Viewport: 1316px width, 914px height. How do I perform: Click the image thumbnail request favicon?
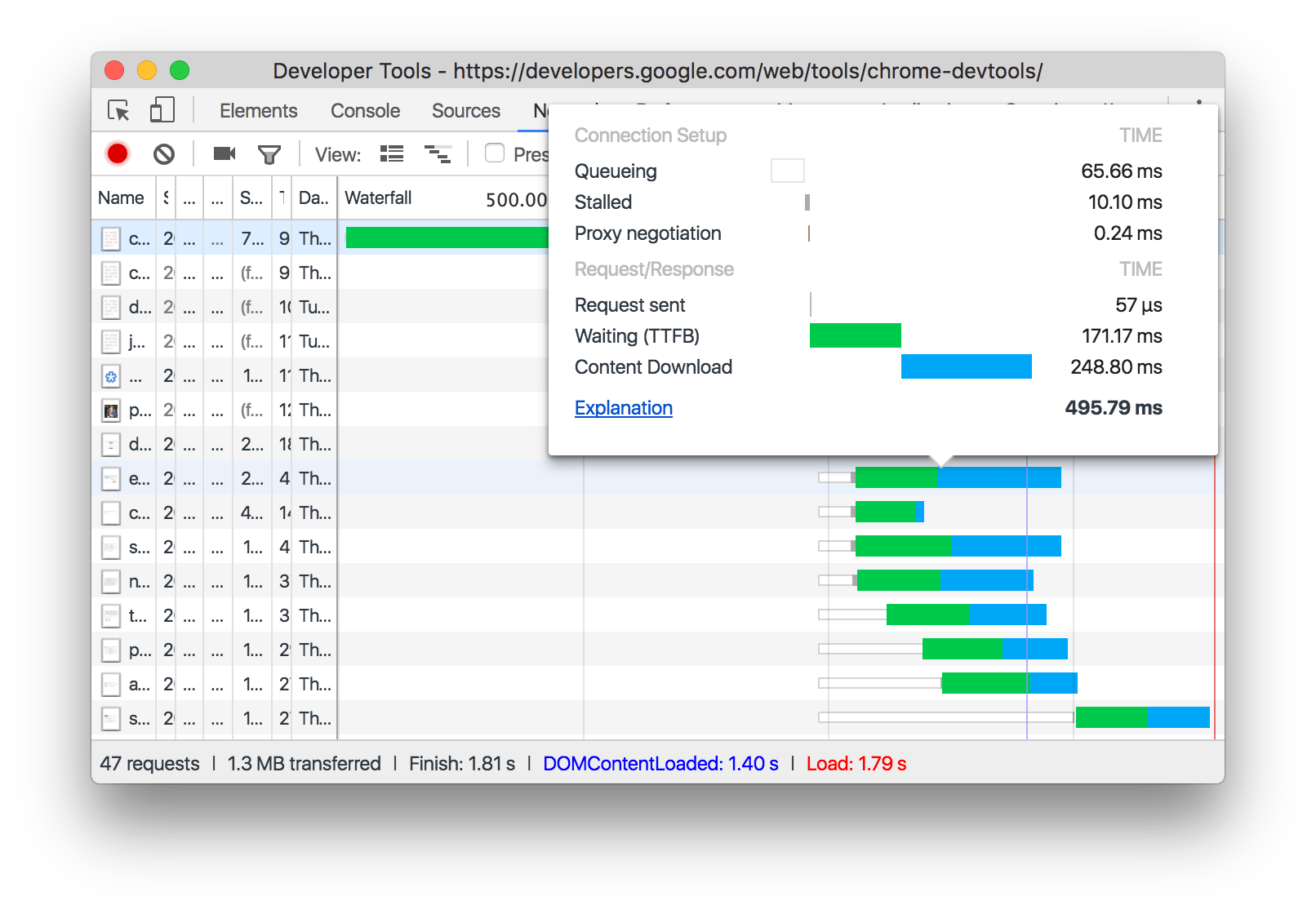112,410
